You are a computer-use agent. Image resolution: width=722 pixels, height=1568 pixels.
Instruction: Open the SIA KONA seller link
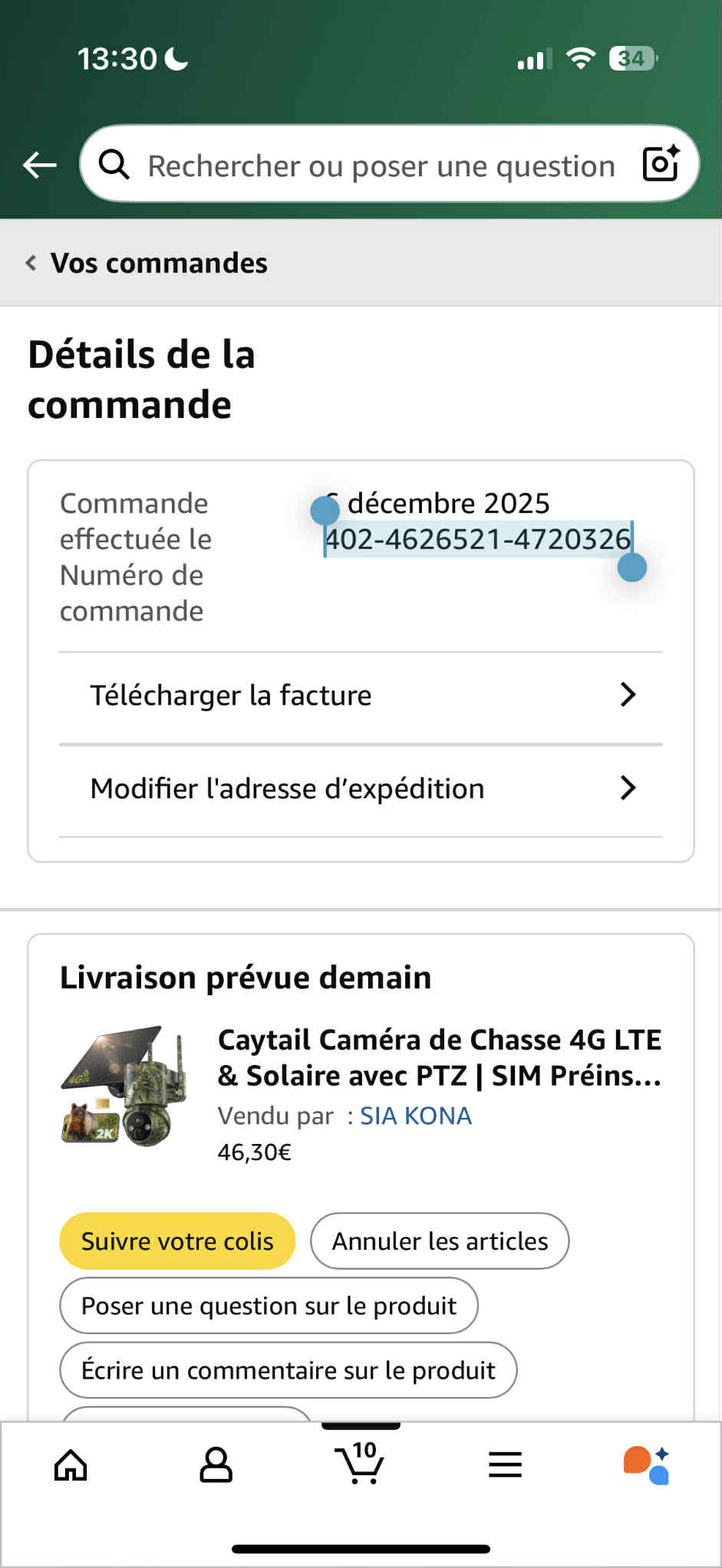pyautogui.click(x=415, y=1116)
